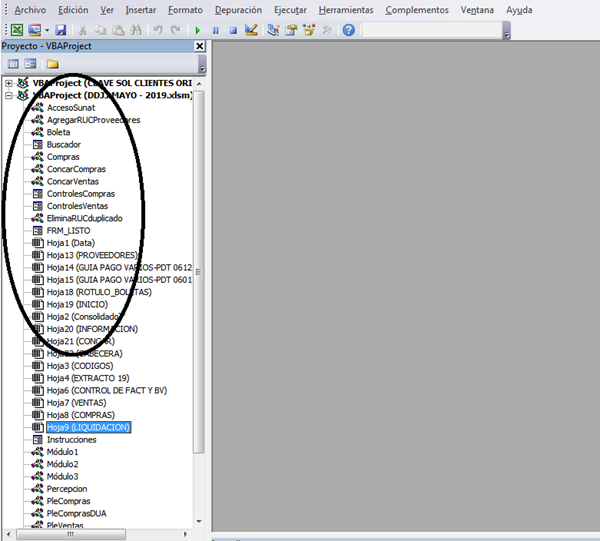
Task: Select Hoja18 (ROTULO_BOLETAS) sheet object
Action: click(x=99, y=292)
